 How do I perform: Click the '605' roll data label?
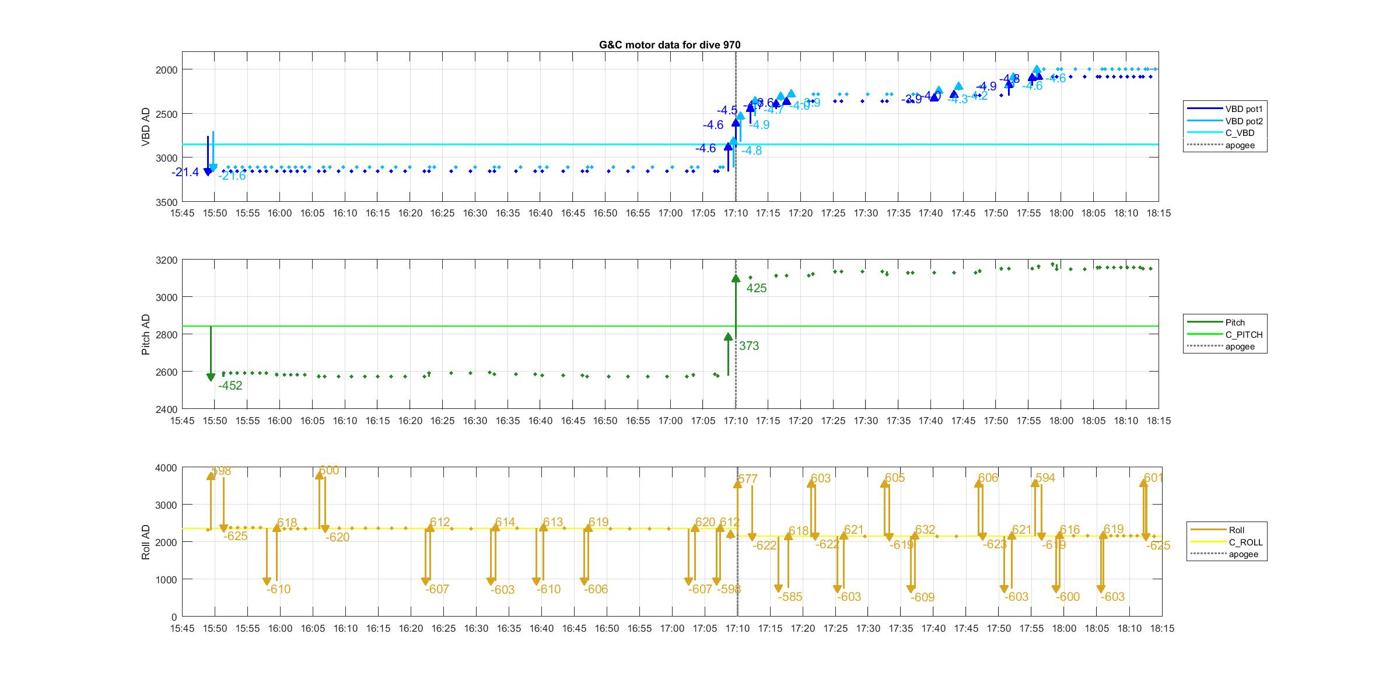(895, 478)
